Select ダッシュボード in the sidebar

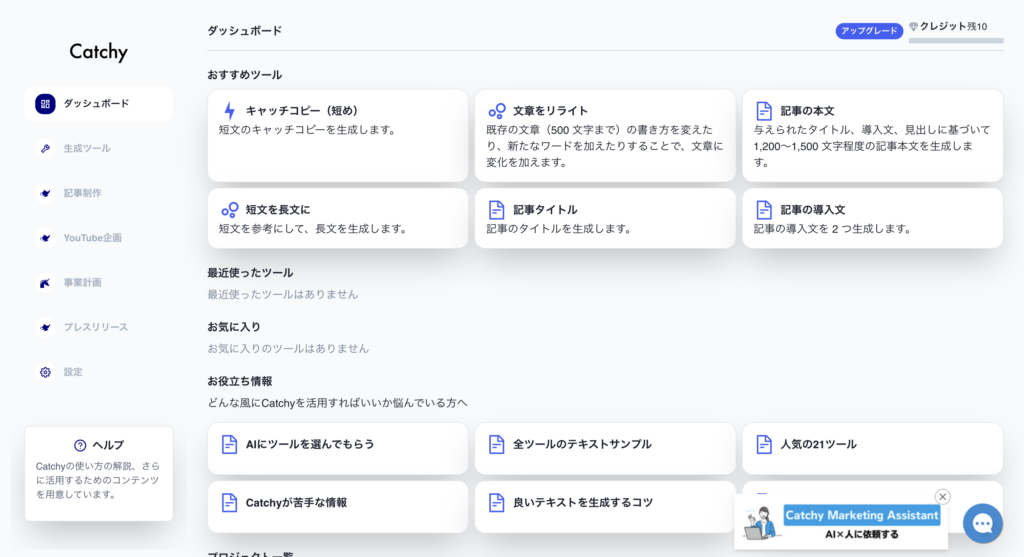pos(99,104)
